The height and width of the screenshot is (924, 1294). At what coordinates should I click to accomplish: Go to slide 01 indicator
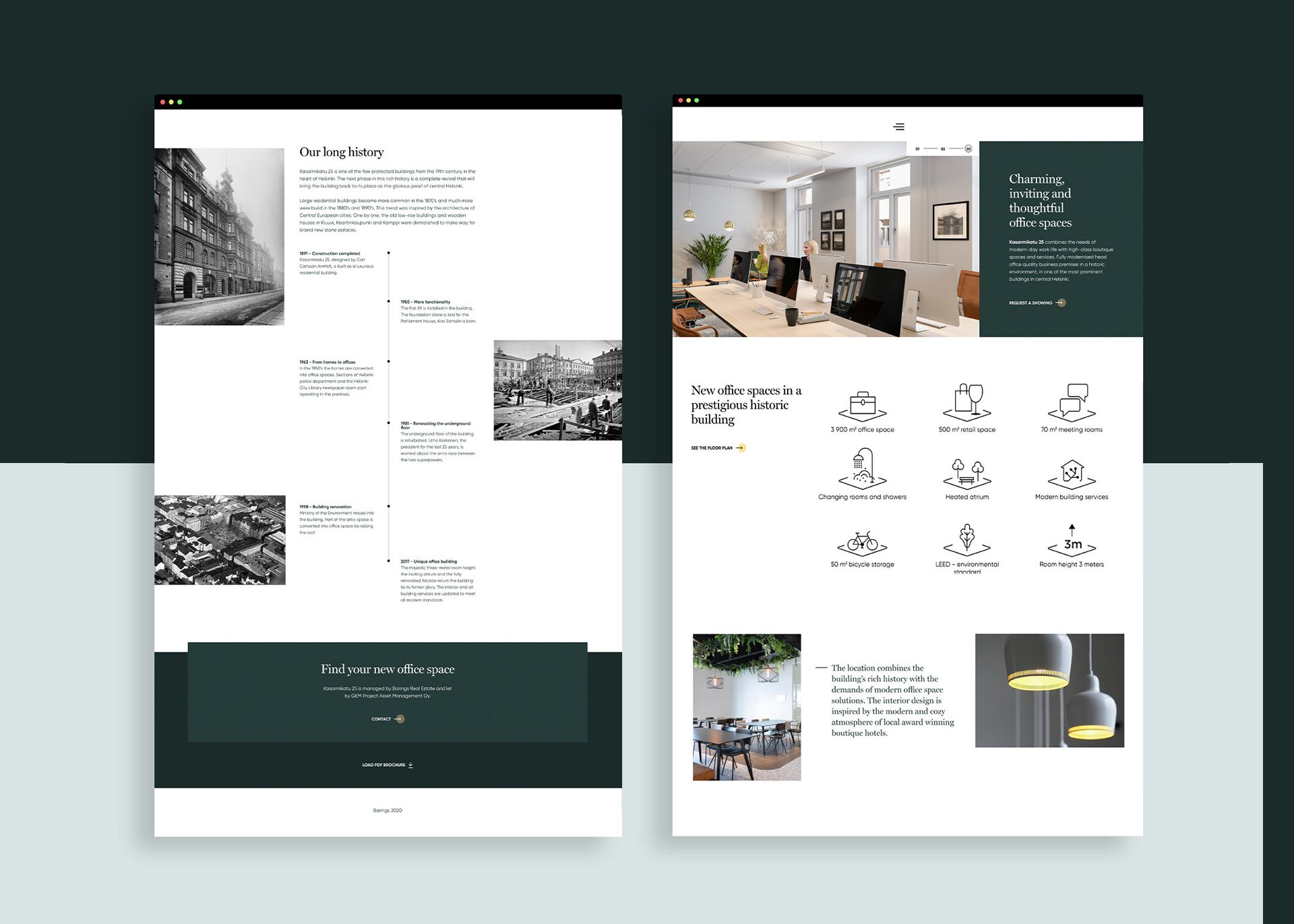coord(917,149)
